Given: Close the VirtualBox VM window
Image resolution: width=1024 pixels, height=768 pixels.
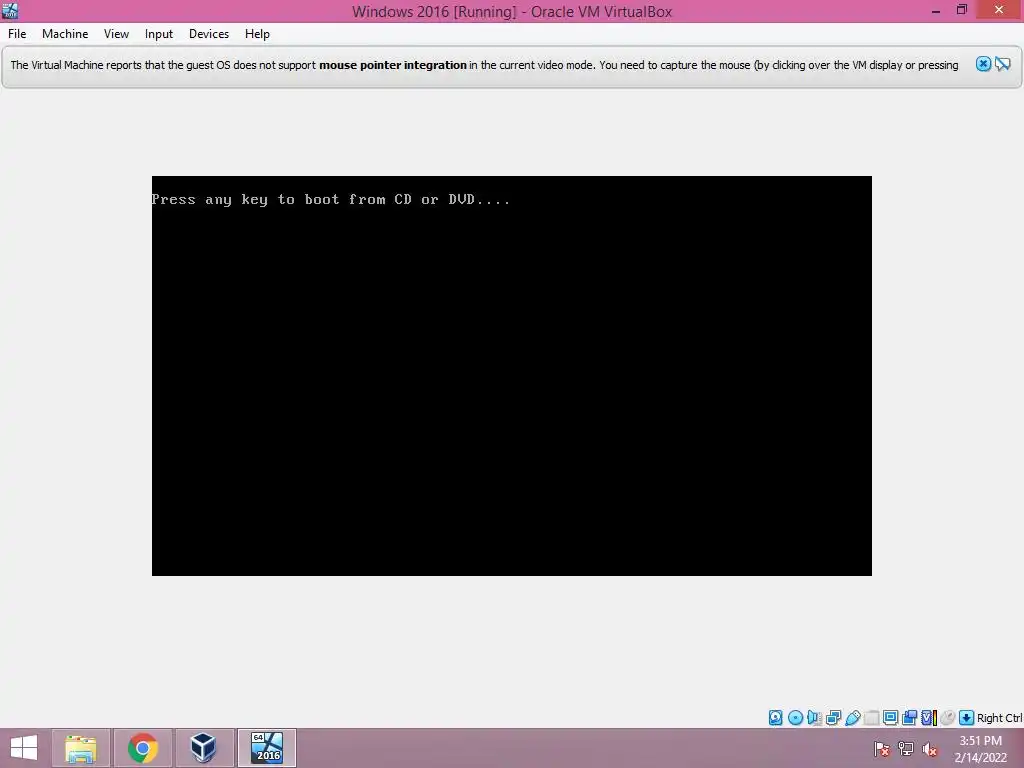Looking at the screenshot, I should tap(999, 10).
